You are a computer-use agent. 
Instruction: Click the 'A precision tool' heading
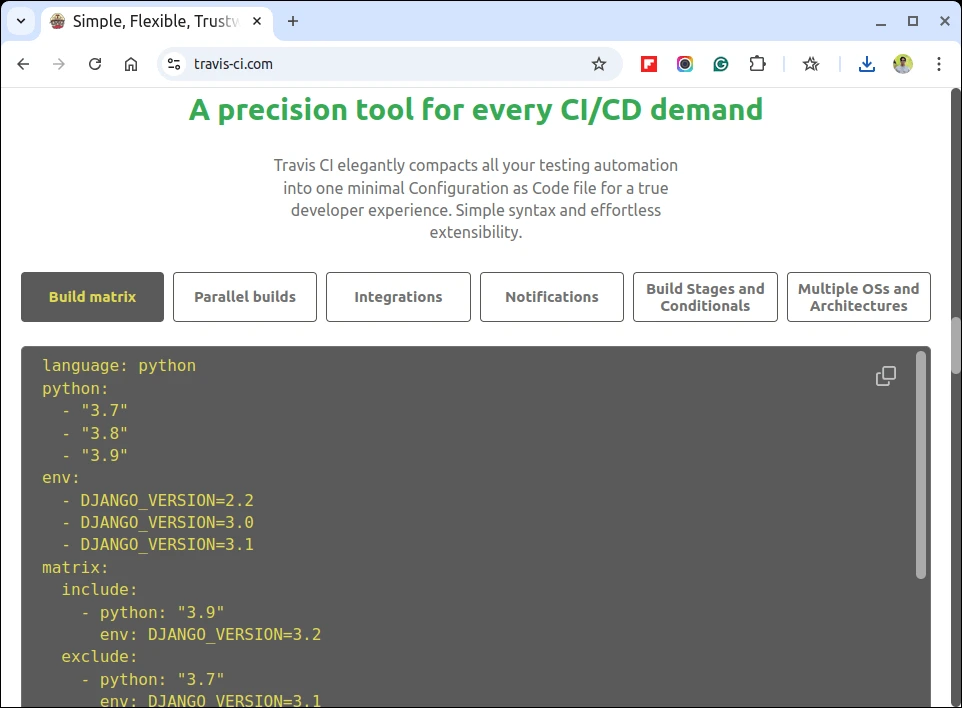(475, 110)
